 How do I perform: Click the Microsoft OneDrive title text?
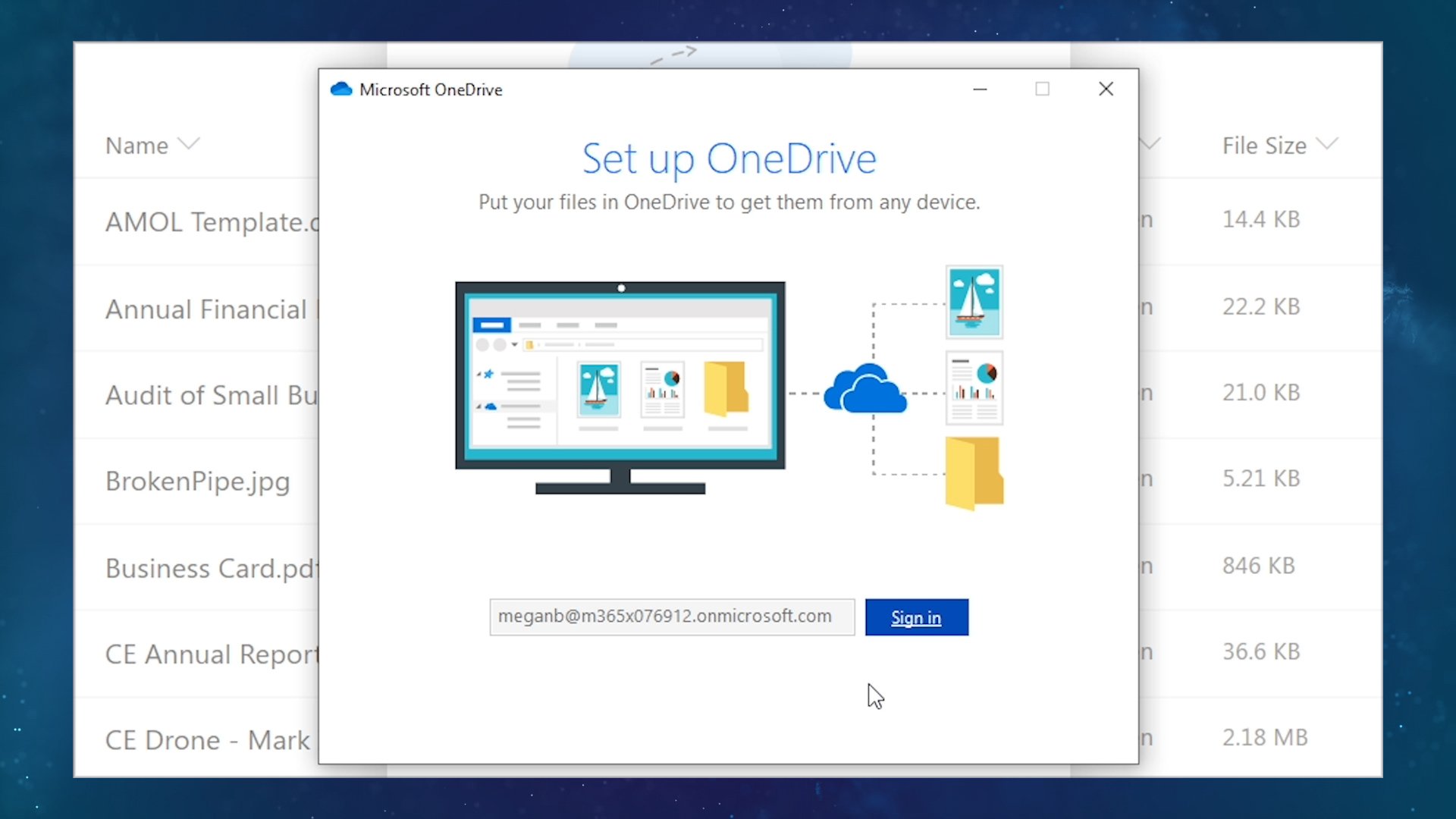(x=431, y=89)
